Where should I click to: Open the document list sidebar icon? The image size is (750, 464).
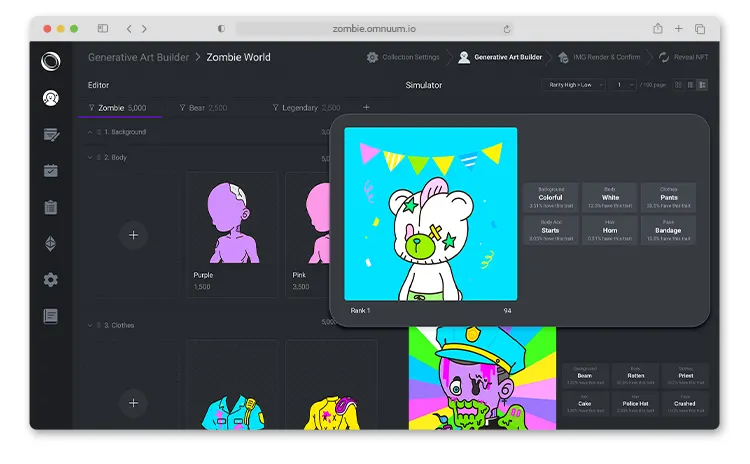pyautogui.click(x=51, y=316)
